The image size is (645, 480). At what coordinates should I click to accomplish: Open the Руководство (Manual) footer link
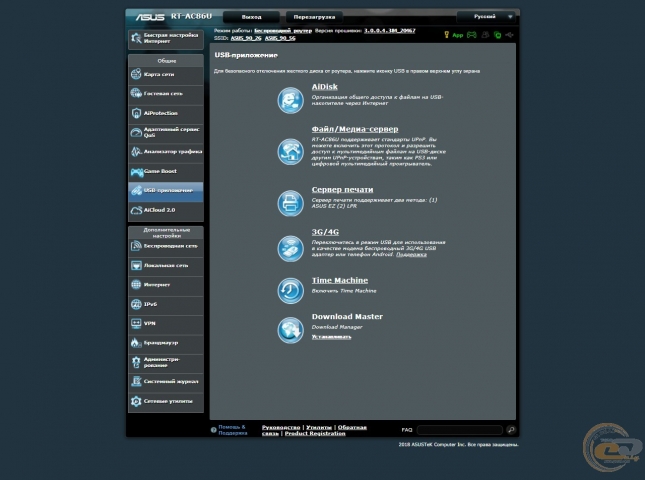pos(281,427)
